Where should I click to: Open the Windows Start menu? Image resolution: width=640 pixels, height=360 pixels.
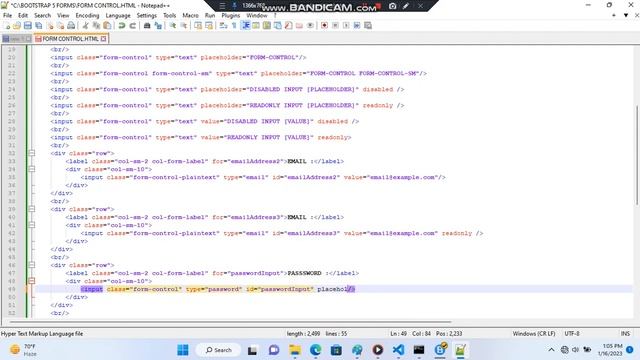click(x=183, y=350)
